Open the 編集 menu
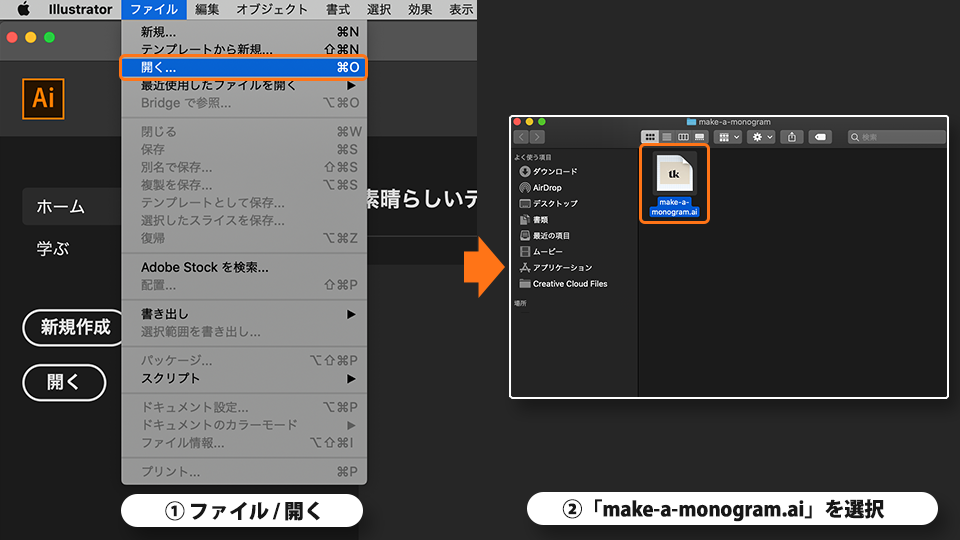960x540 pixels. 207,9
